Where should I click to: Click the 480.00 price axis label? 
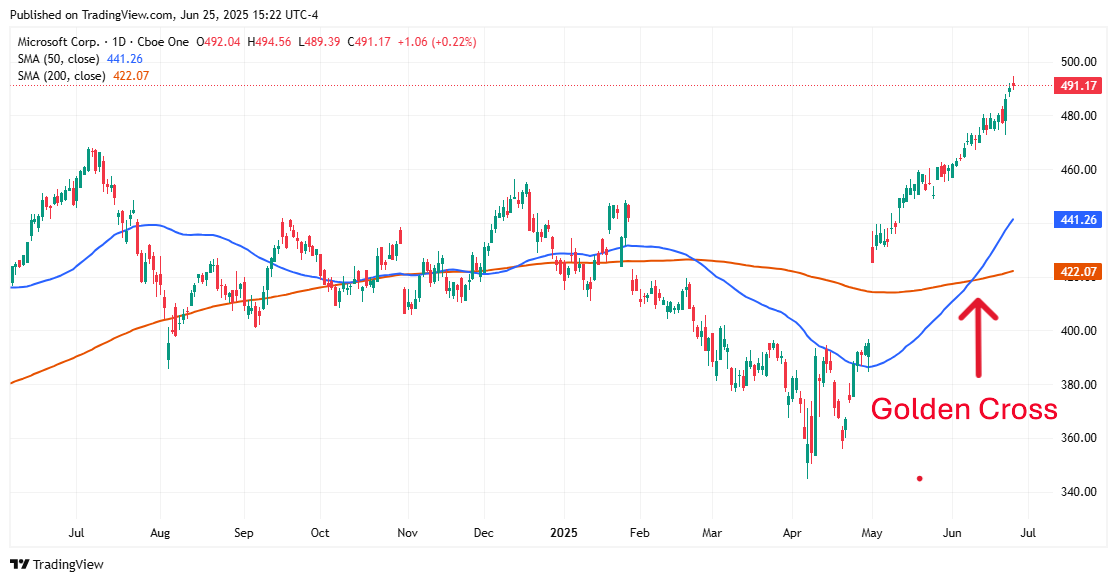point(1079,115)
